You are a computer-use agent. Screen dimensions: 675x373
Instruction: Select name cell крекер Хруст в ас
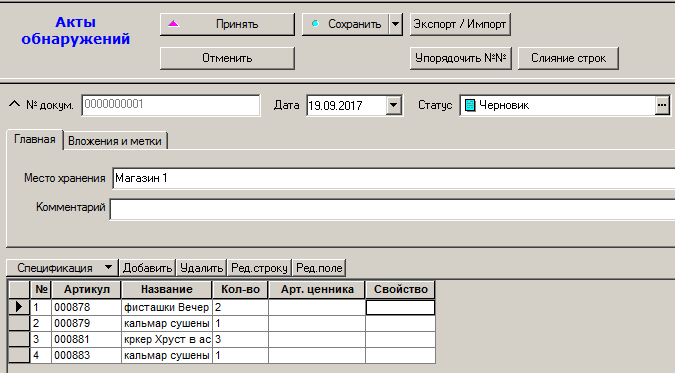pos(167,339)
